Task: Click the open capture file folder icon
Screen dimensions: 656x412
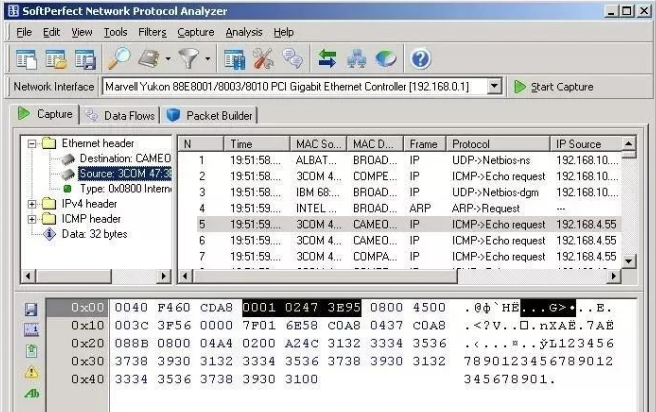Action: (56, 59)
